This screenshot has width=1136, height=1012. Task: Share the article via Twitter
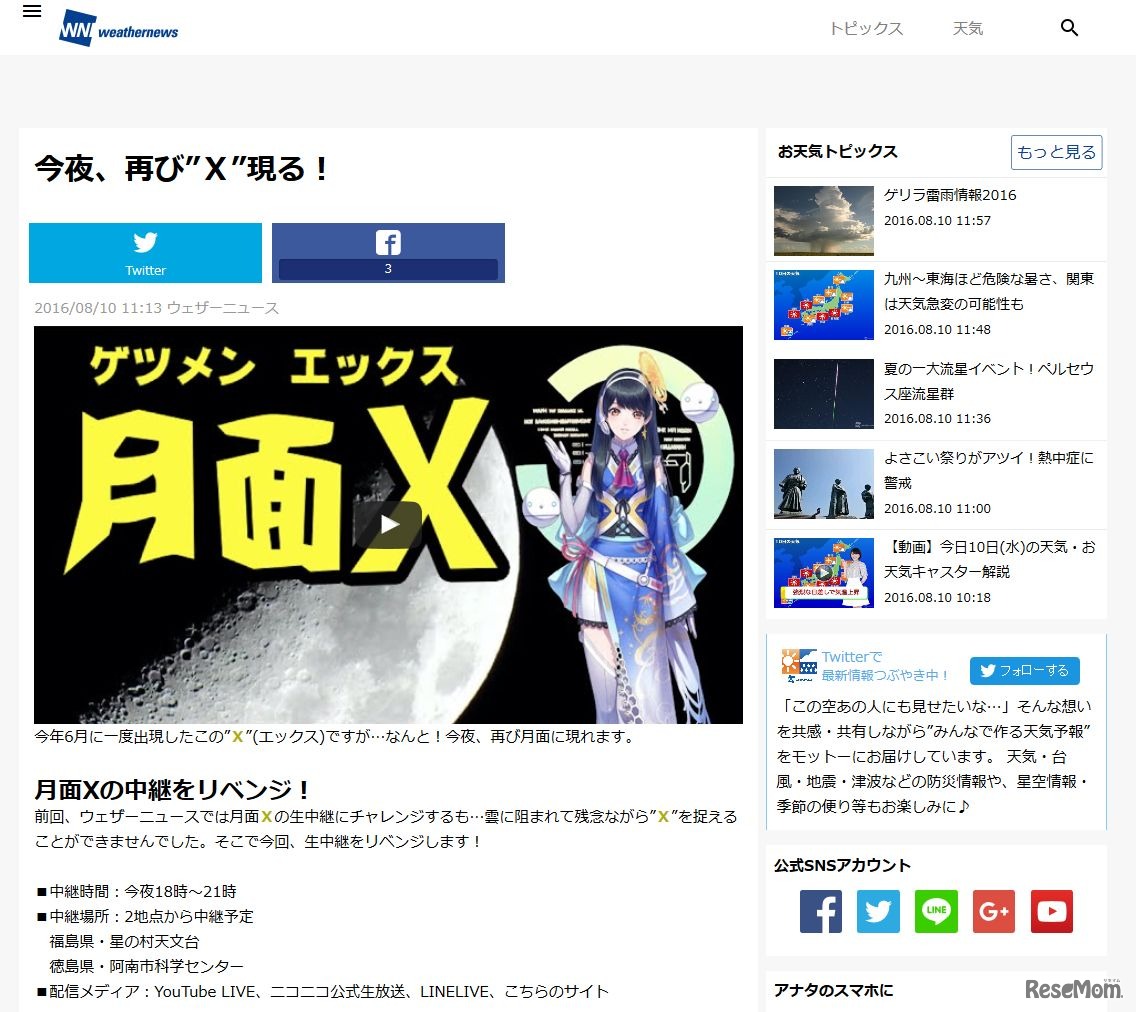tap(144, 252)
